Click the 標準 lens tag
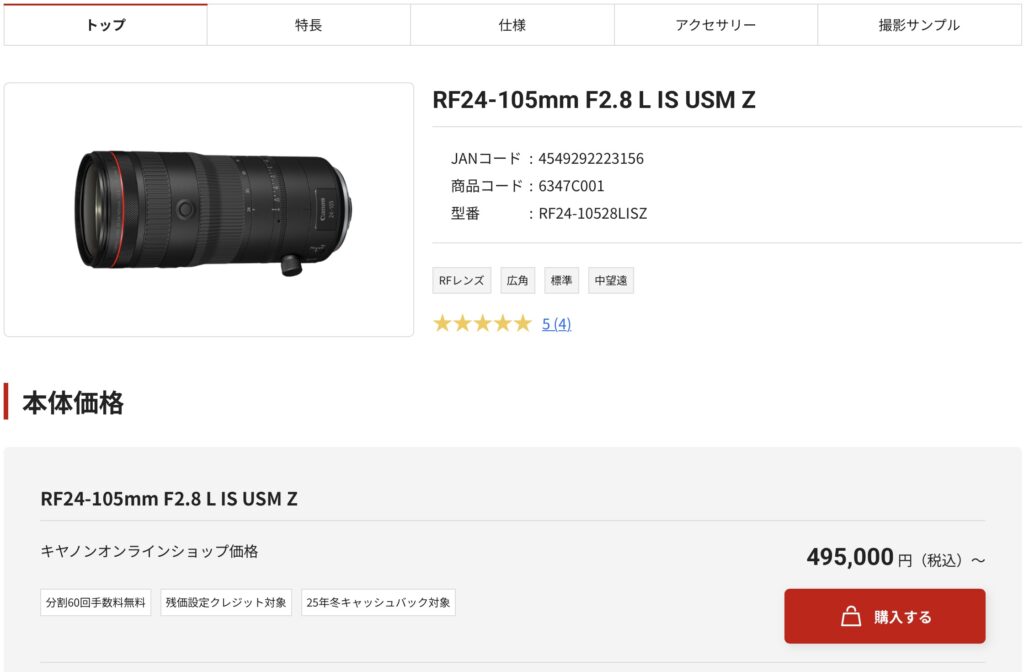Viewport: 1024px width, 672px height. coord(561,280)
